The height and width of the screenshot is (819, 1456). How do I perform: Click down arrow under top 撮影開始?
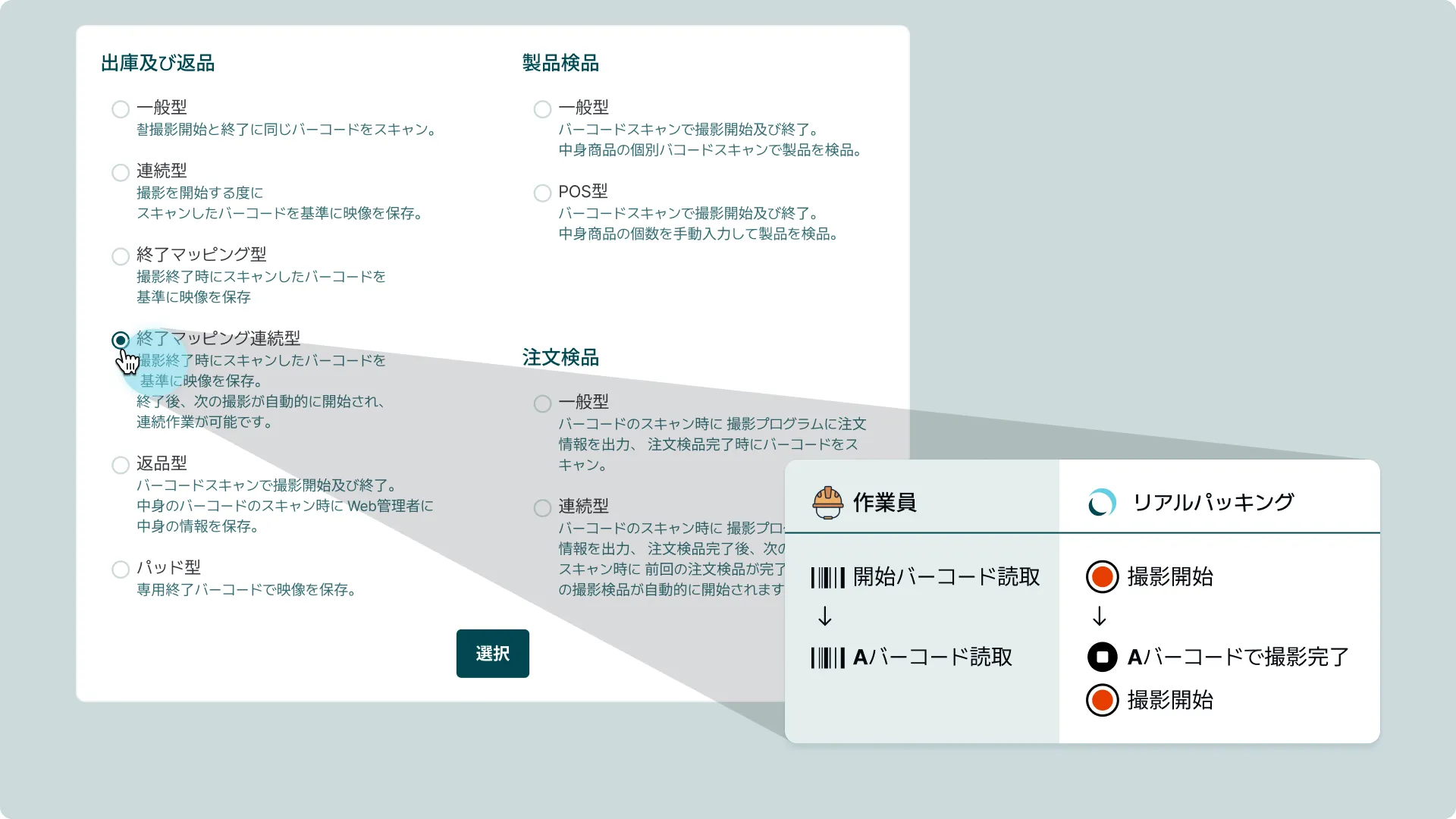1099,617
